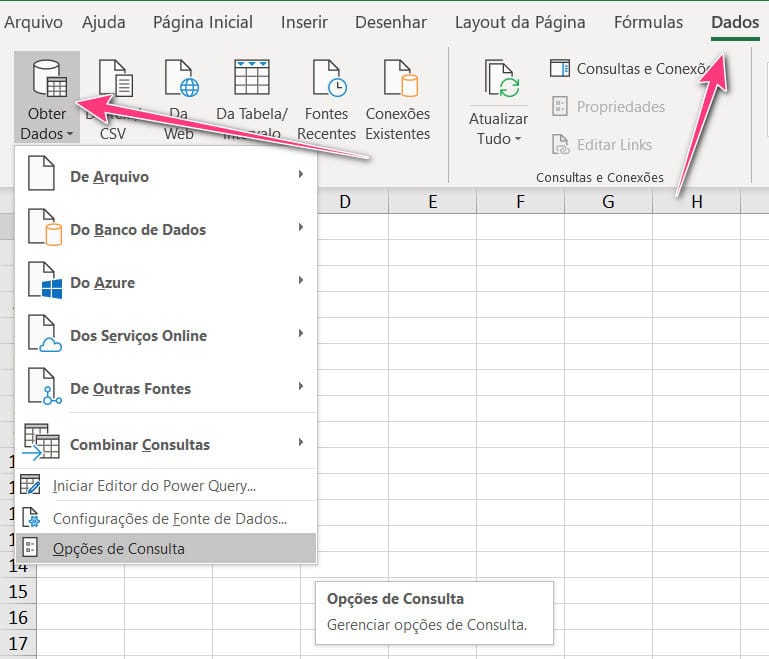Image resolution: width=769 pixels, height=659 pixels.
Task: Select Dos Serviços Online menu entry
Action: (166, 333)
